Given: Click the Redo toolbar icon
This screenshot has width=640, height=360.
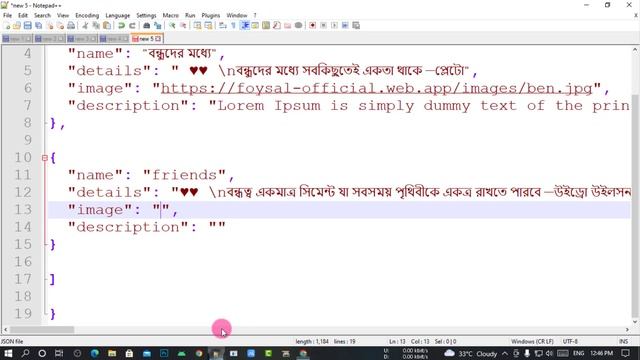Looking at the screenshot, I should tap(132, 26).
